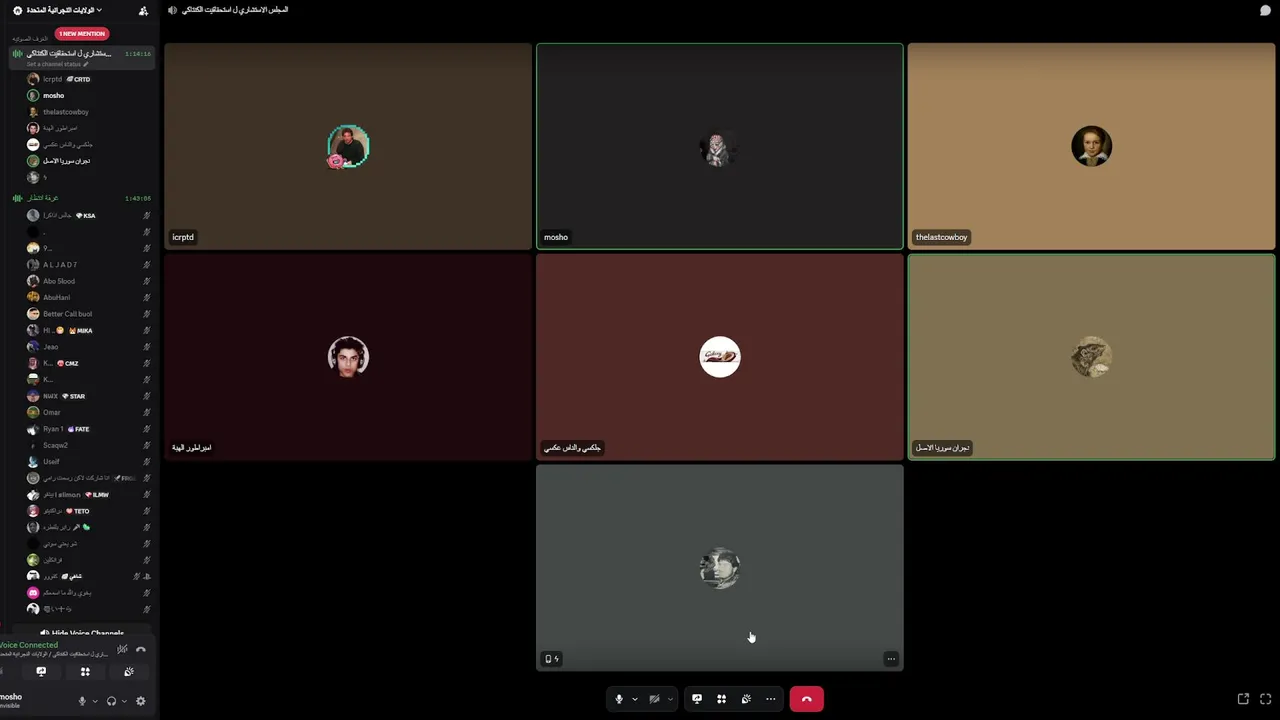Click the invite people icon in server header
Image resolution: width=1280 pixels, height=720 pixels.
pyautogui.click(x=143, y=10)
